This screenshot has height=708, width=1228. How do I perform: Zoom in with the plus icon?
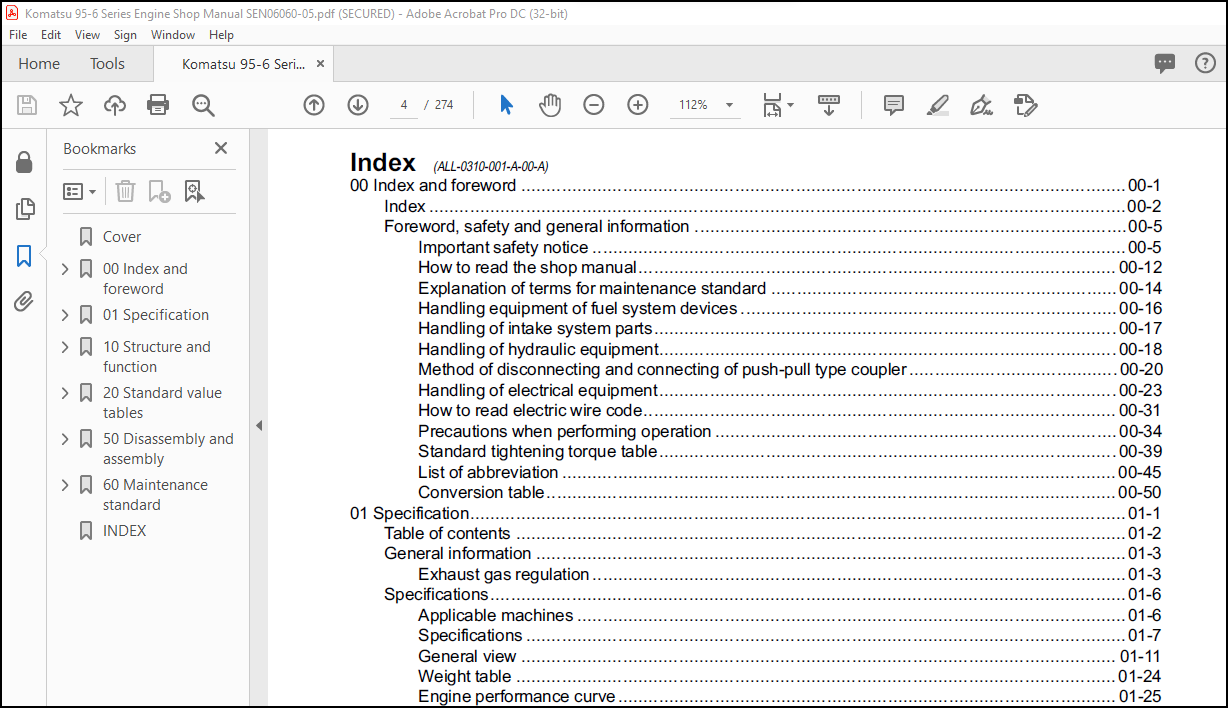pos(638,105)
